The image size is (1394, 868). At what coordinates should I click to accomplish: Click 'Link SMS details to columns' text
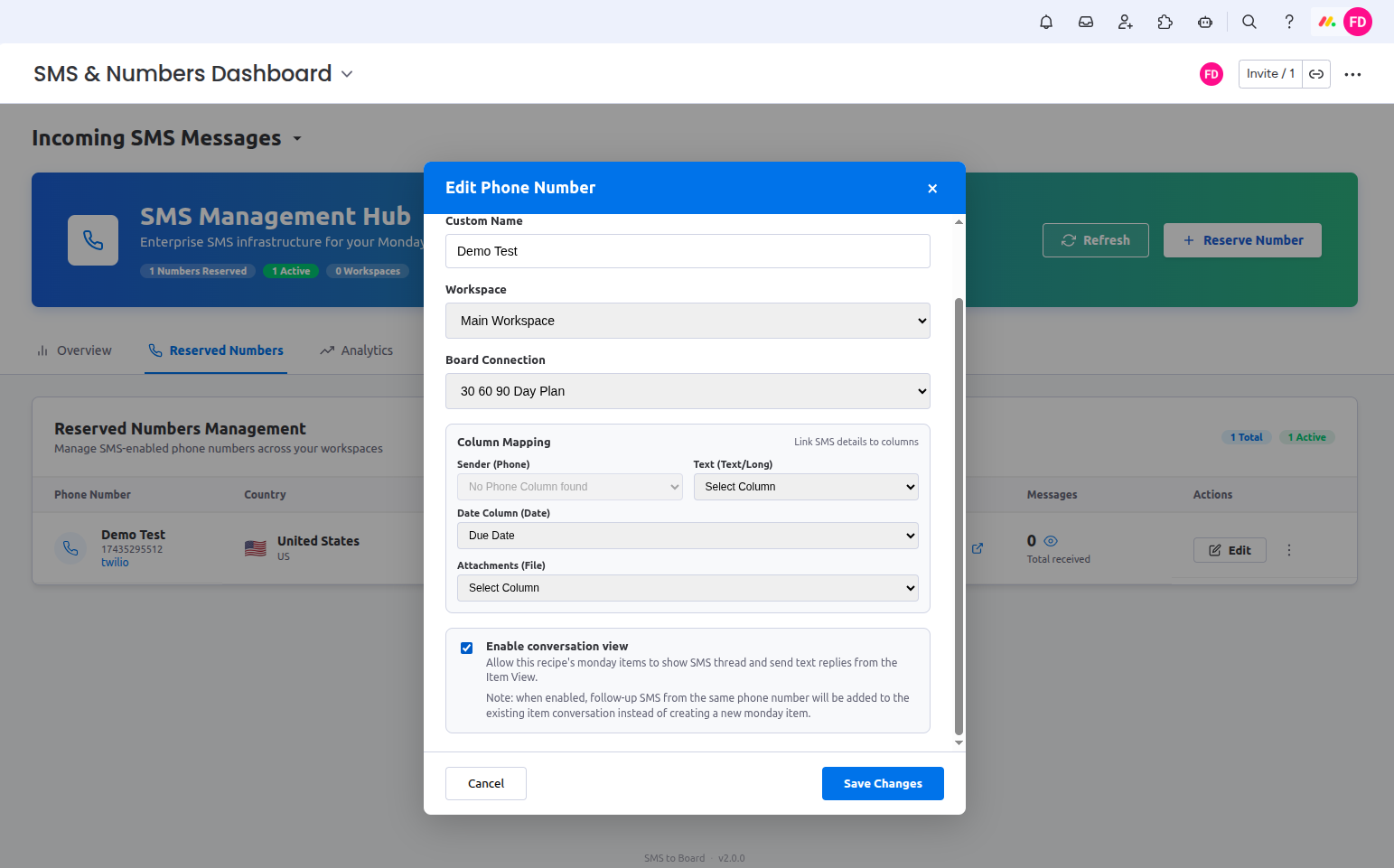click(856, 442)
